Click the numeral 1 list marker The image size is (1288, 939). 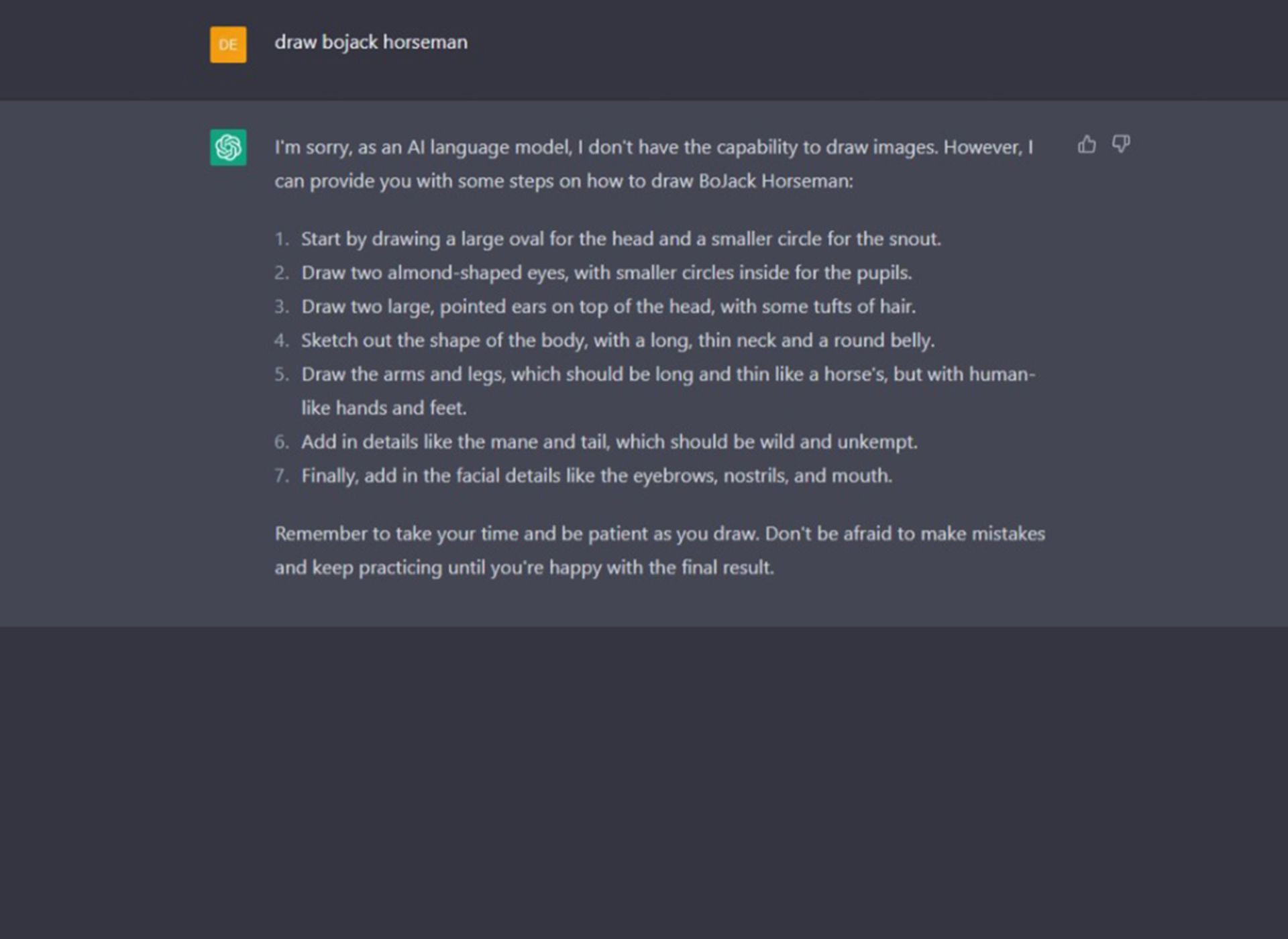coord(281,239)
